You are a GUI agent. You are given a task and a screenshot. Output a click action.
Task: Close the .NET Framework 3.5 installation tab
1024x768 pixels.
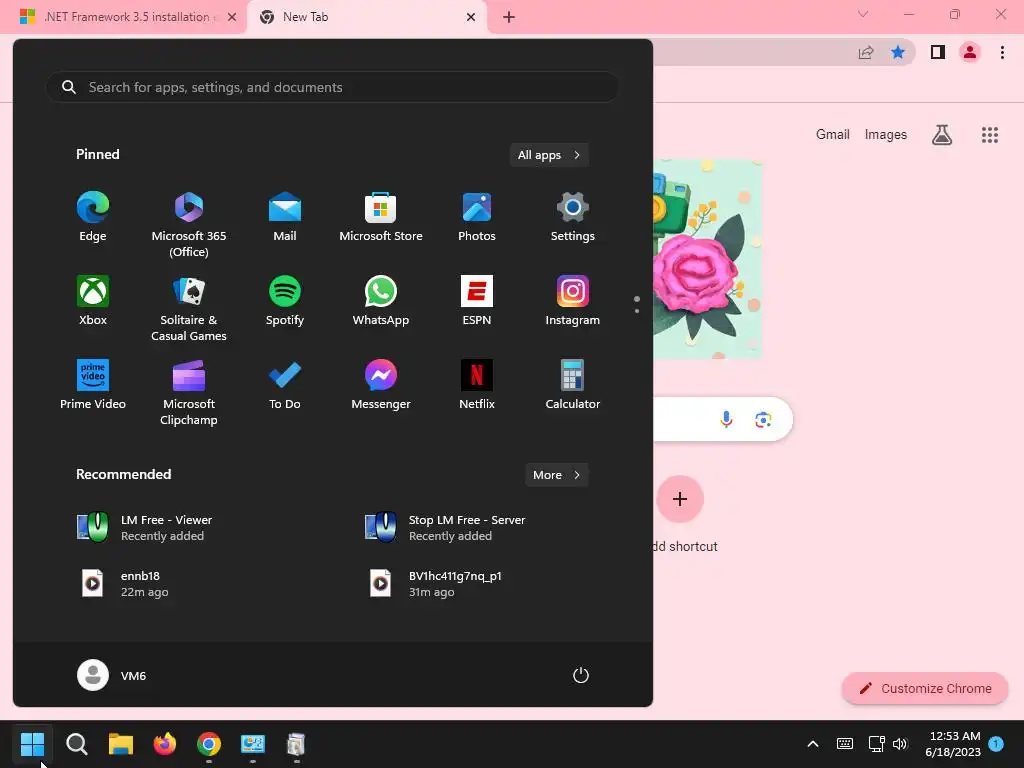pos(232,17)
